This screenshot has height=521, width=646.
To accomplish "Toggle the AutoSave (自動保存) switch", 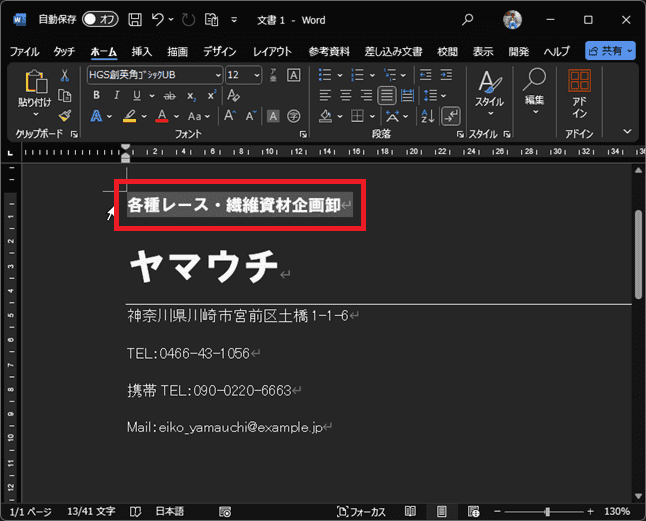I will coord(98,19).
